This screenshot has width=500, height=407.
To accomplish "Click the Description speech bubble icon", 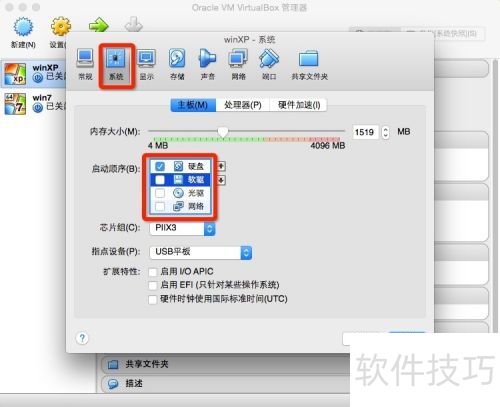I will click(113, 384).
